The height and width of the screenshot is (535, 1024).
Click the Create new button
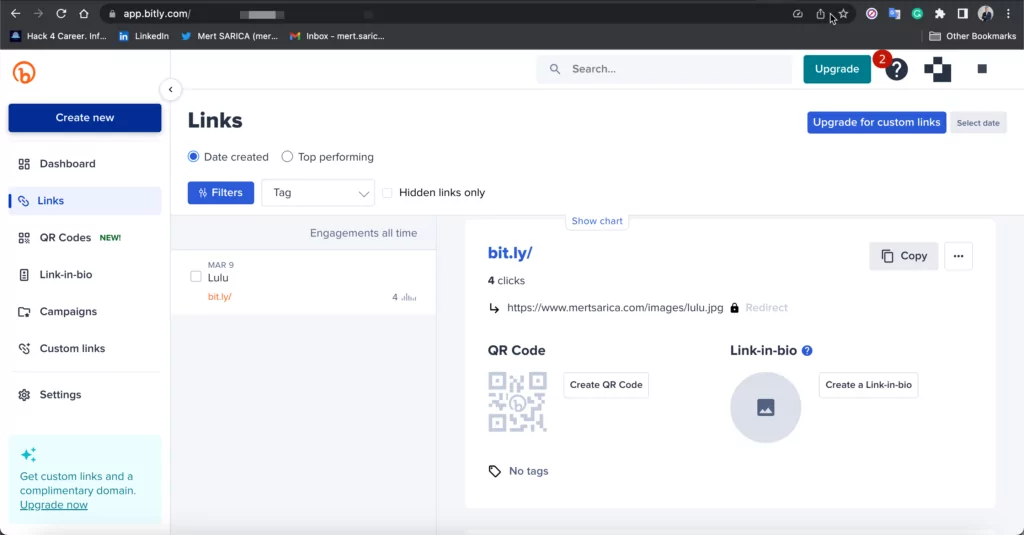(x=85, y=118)
